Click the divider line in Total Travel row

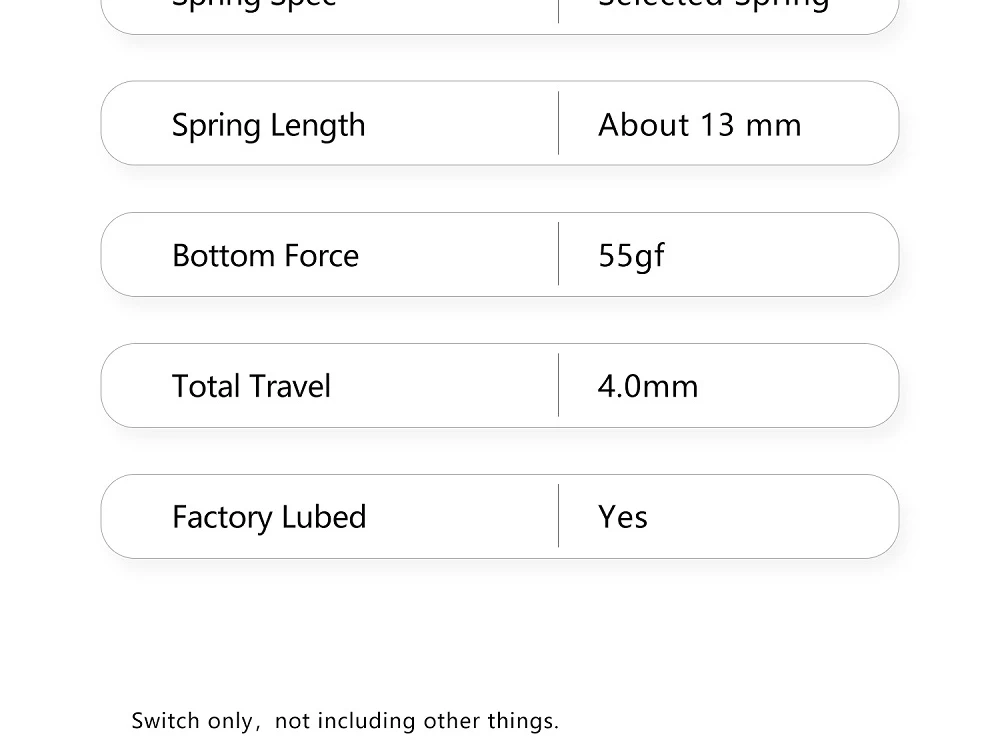click(558, 385)
